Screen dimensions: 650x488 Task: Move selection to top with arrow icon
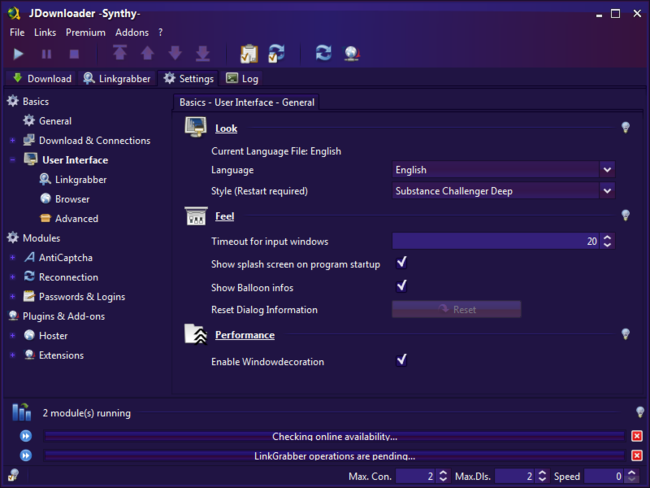(x=120, y=53)
